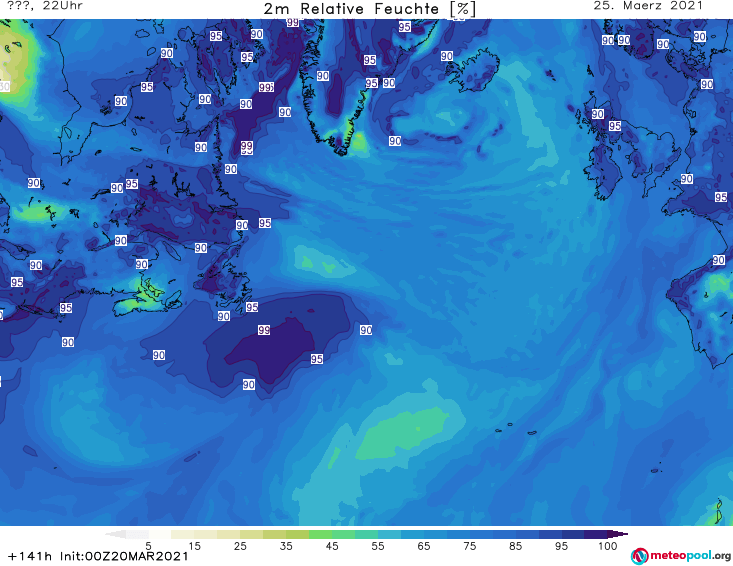The image size is (733, 566).
Task: Pick the dark purple arrow end of the color scale
Action: (618, 534)
